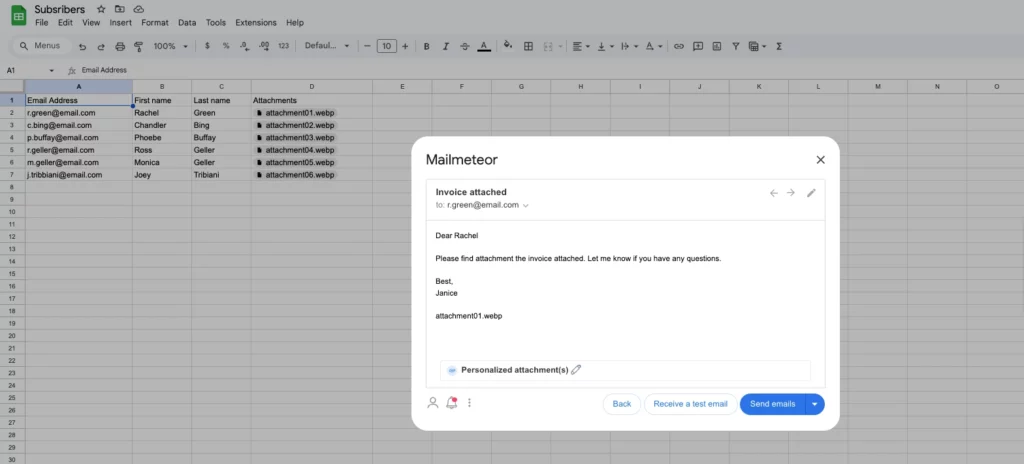The height and width of the screenshot is (464, 1024).
Task: Click the Back button in Mailmeteor
Action: point(622,404)
